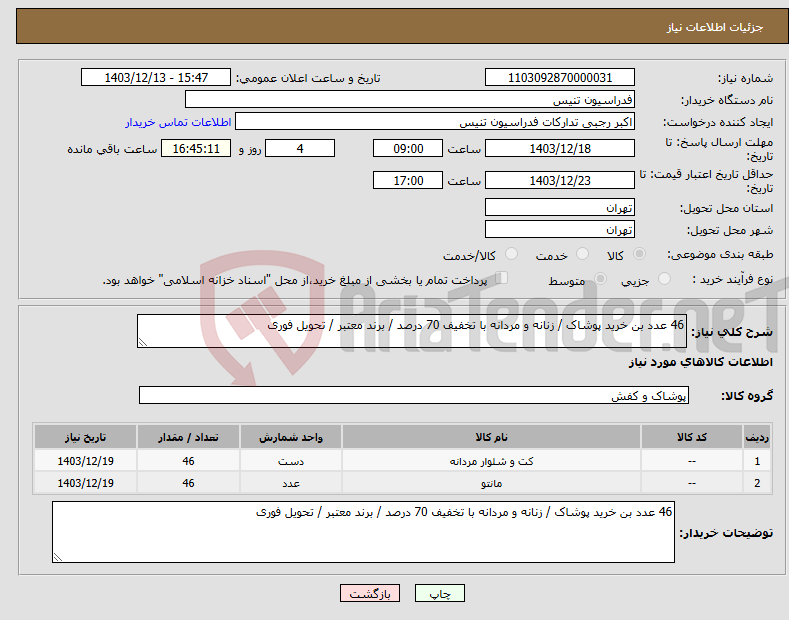The image size is (789, 620).
Task: Select the کالا radio button
Action: (639, 254)
